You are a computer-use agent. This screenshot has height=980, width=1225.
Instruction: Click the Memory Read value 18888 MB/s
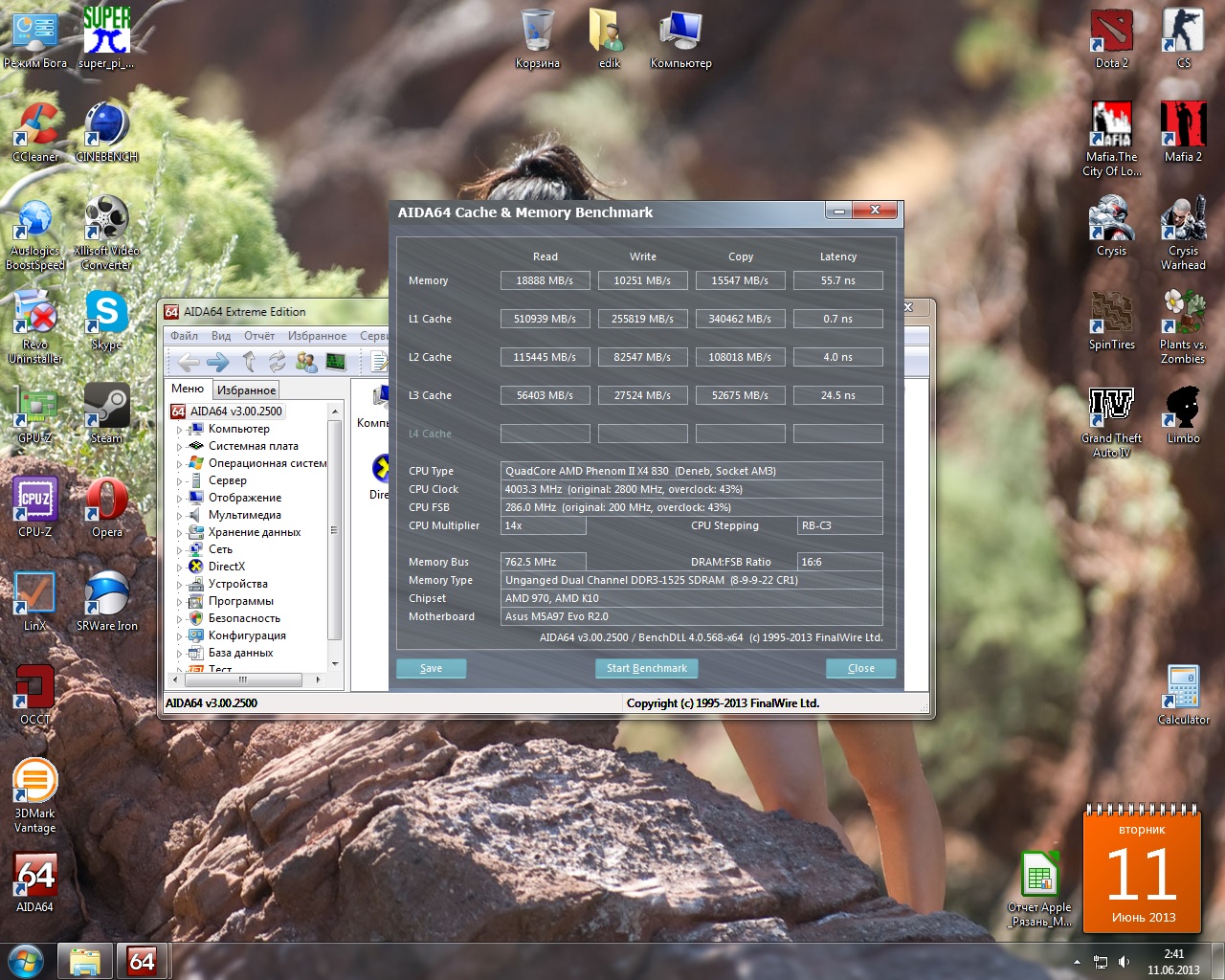(545, 280)
